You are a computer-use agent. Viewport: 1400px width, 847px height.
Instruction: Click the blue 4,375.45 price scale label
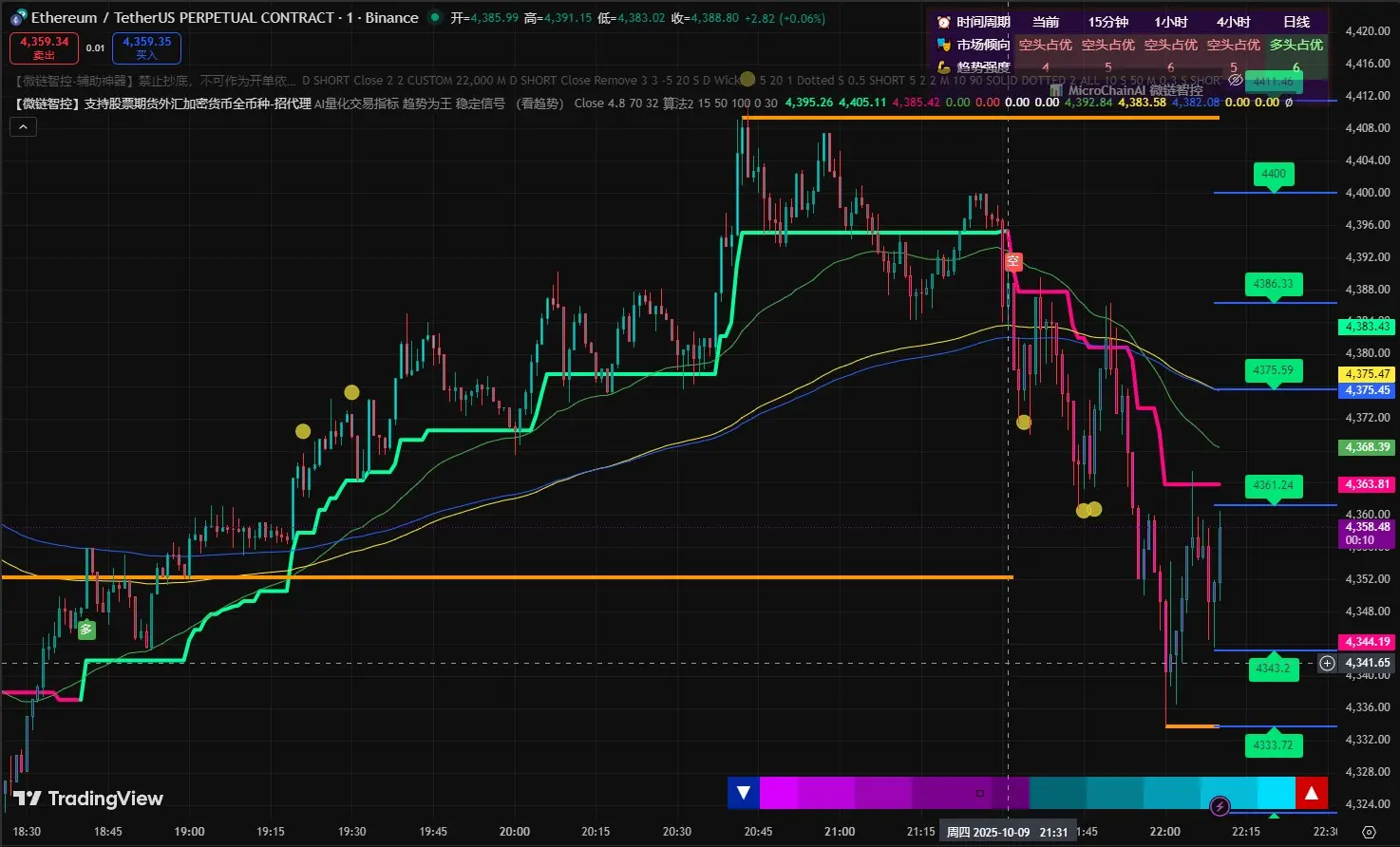1367,390
